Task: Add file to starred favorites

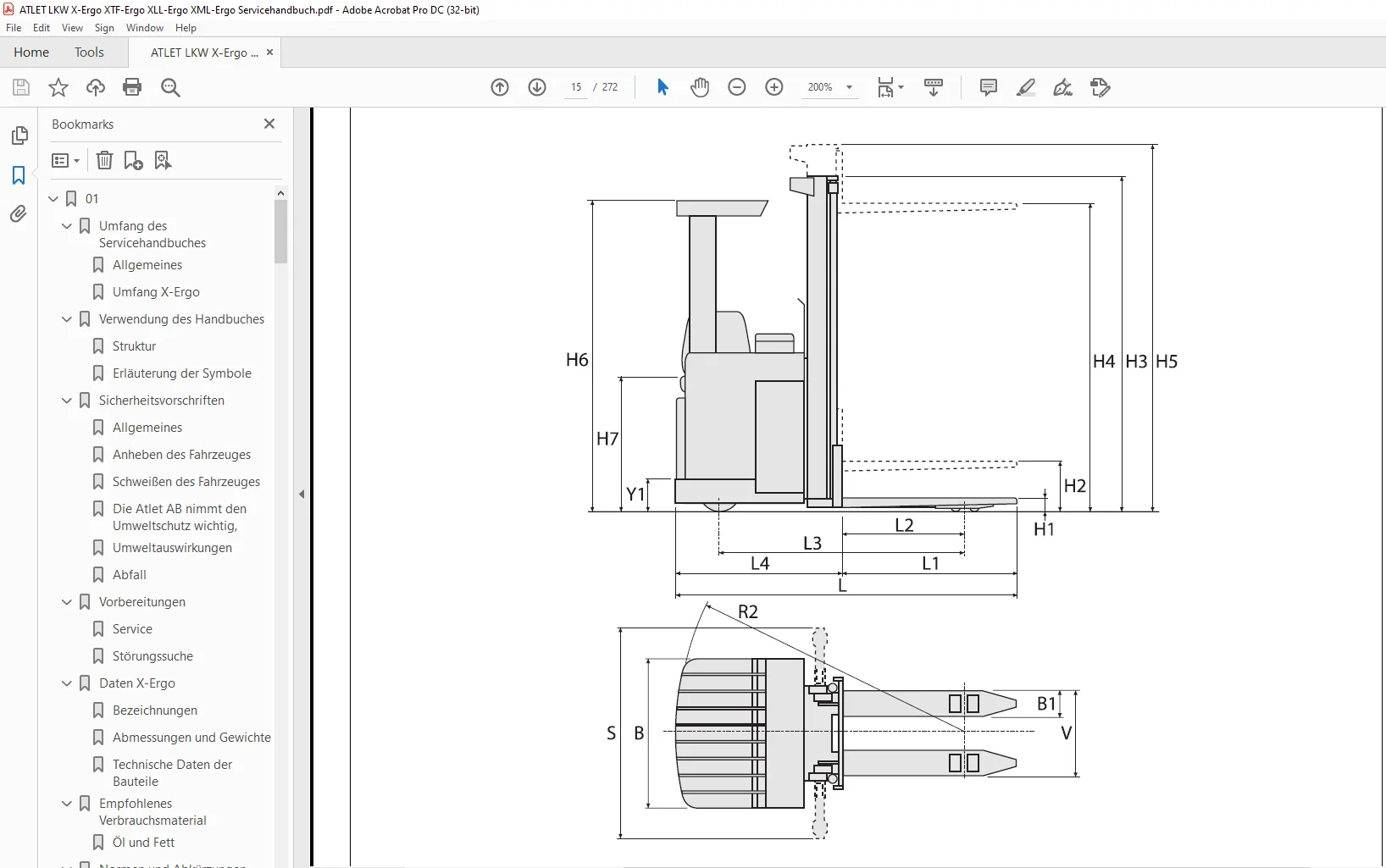Action: 58,87
